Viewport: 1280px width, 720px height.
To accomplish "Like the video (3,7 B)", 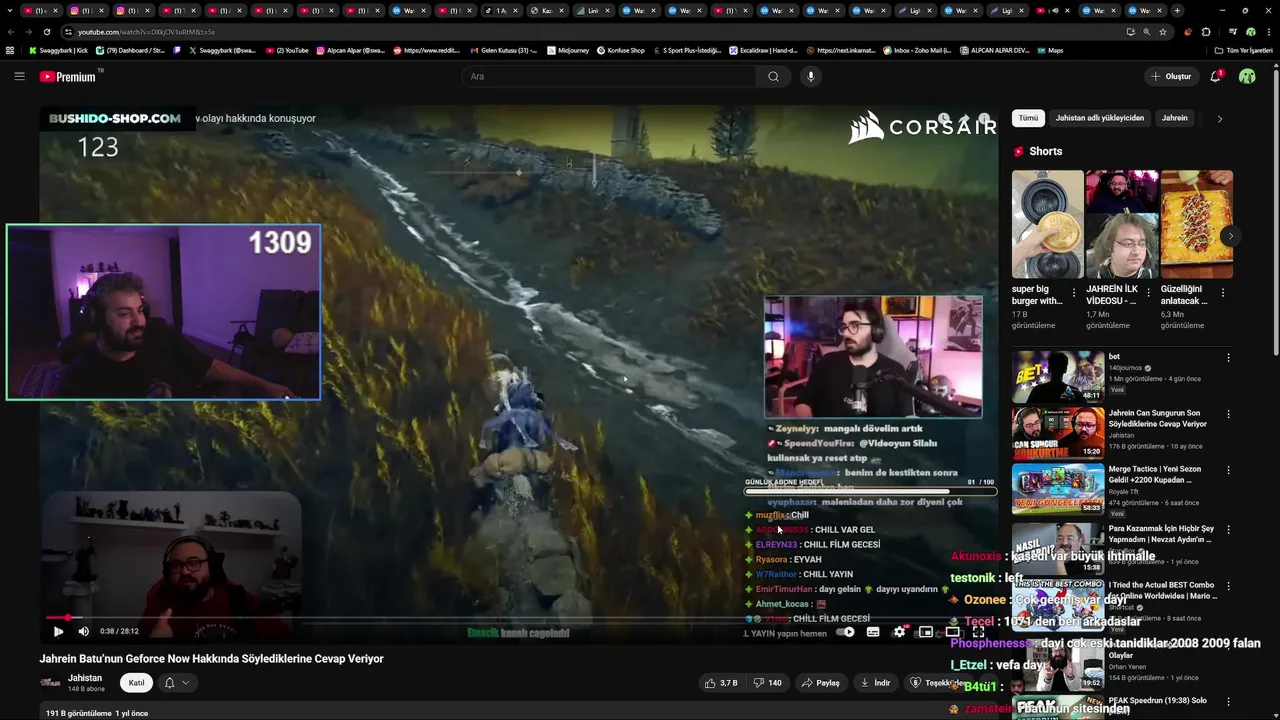I will click(721, 683).
